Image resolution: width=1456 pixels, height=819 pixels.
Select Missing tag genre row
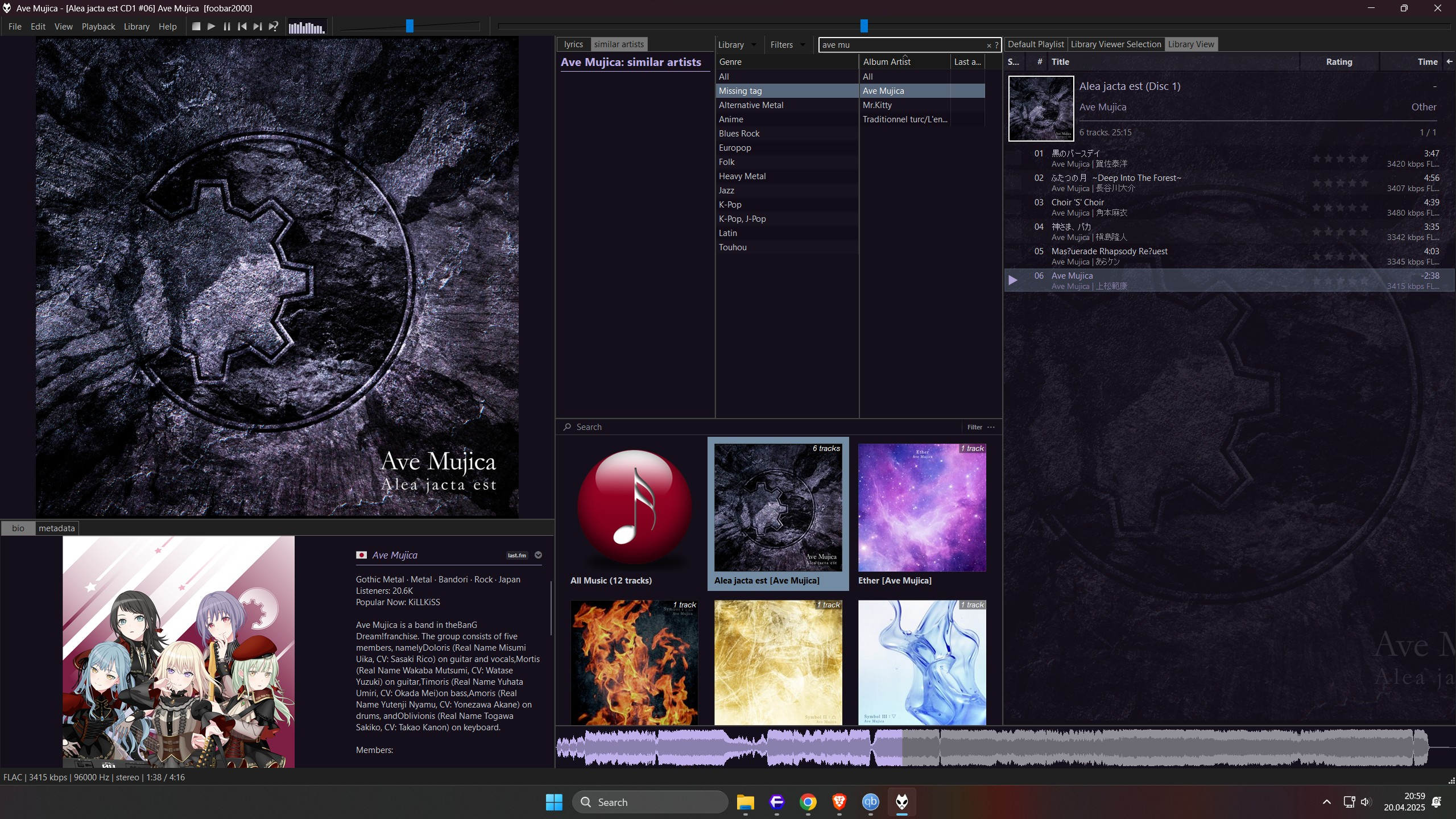[x=787, y=90]
